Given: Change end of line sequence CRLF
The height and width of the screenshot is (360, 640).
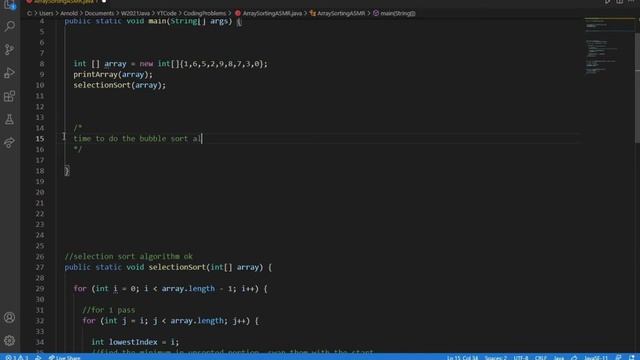Looking at the screenshot, I should coord(540,358).
